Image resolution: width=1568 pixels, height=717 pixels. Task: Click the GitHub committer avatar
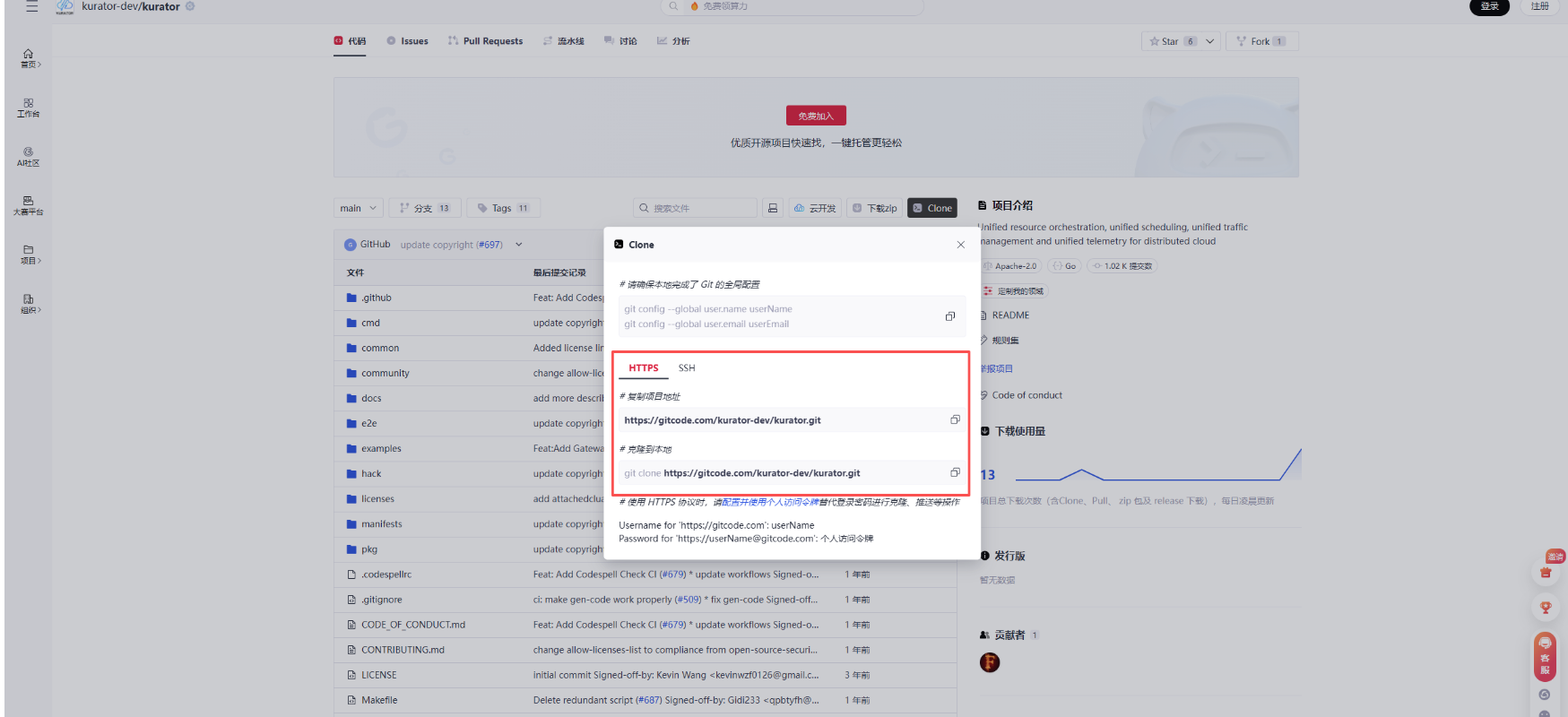[x=351, y=245]
